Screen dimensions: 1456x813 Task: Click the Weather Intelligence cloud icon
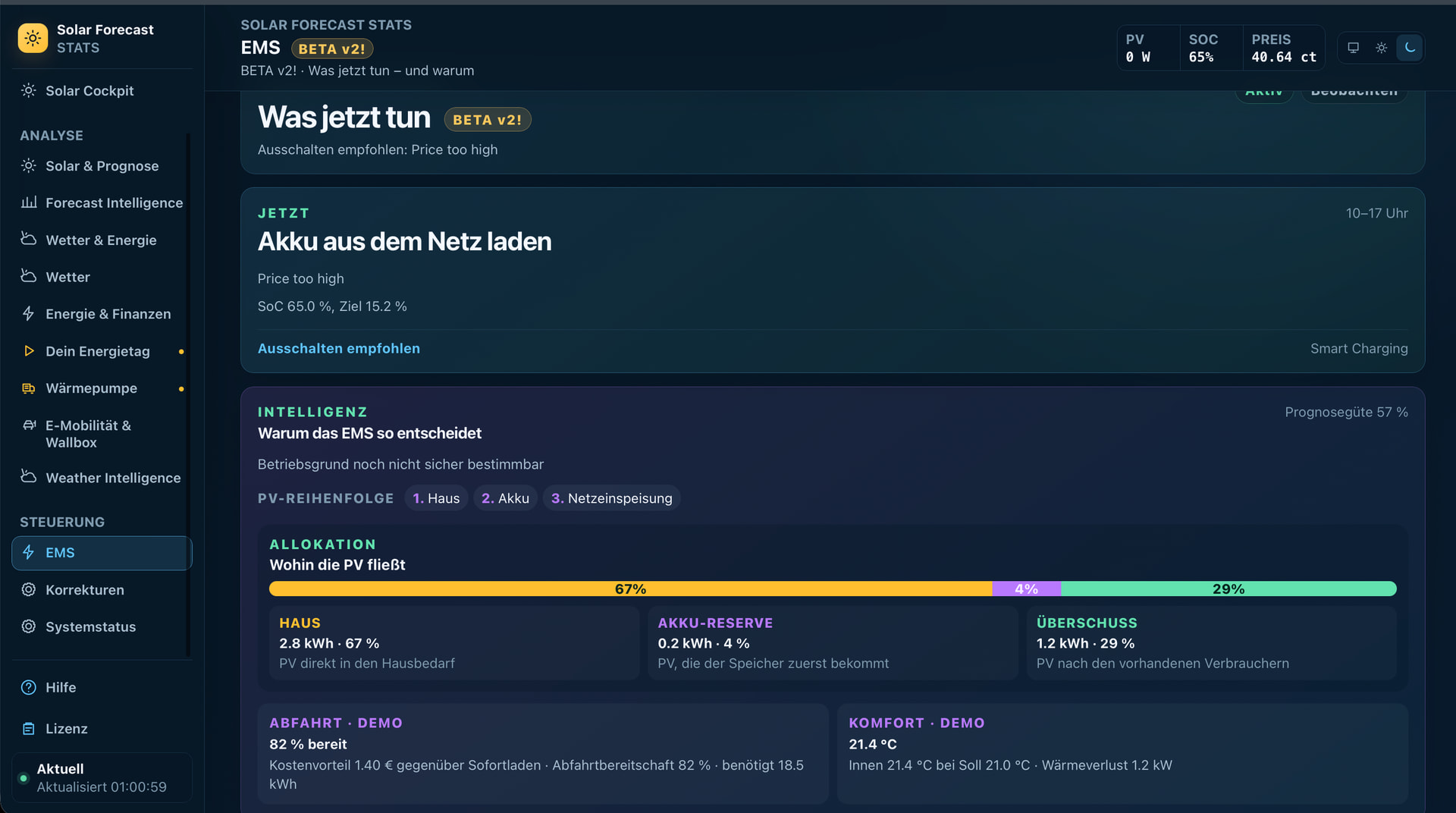click(29, 477)
